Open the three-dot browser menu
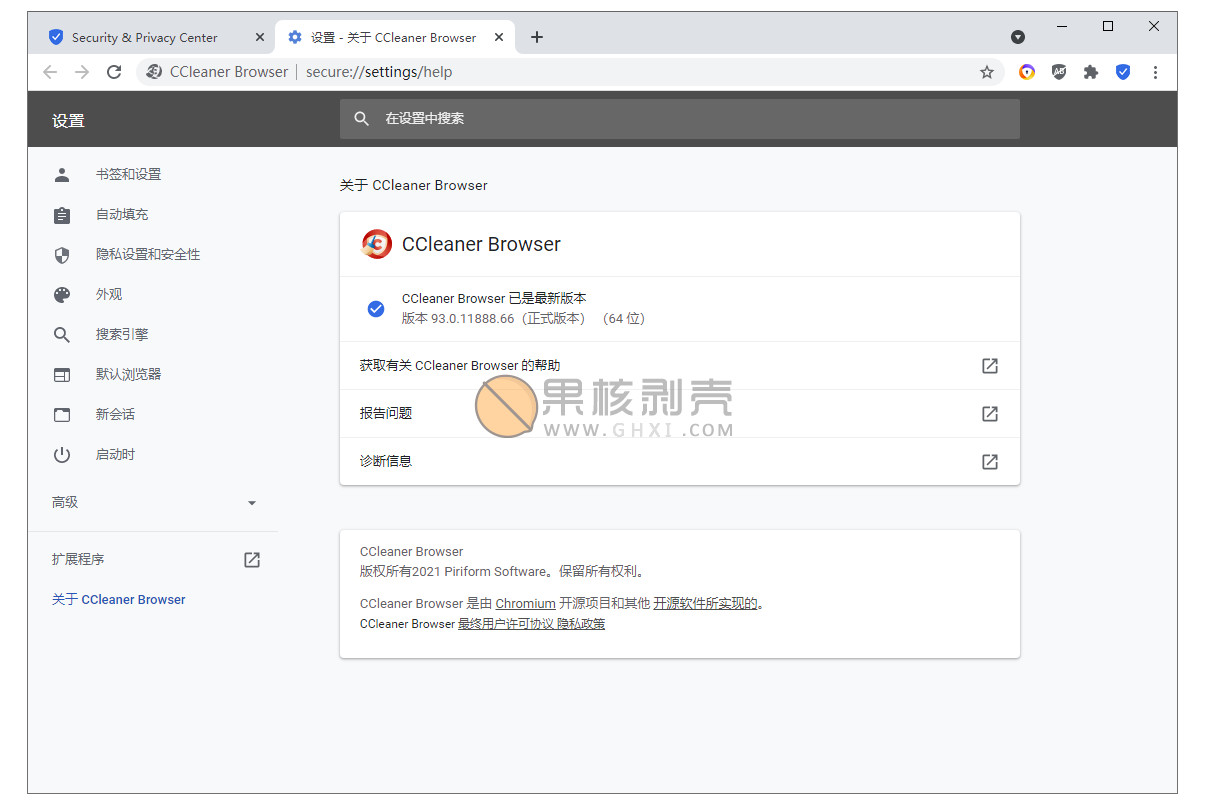 pyautogui.click(x=1155, y=72)
